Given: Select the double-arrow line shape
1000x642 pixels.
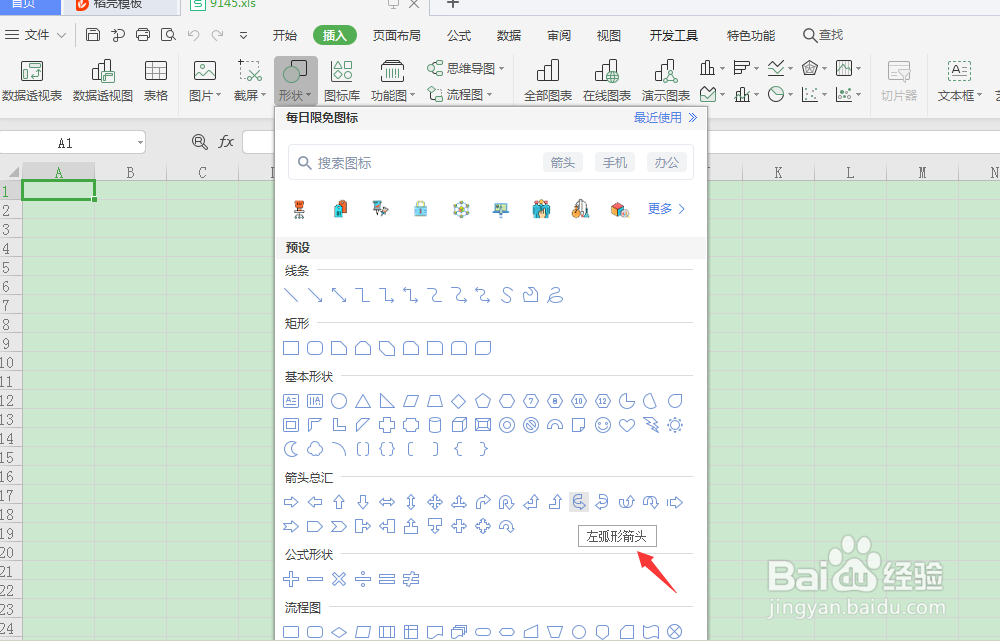Looking at the screenshot, I should (339, 295).
